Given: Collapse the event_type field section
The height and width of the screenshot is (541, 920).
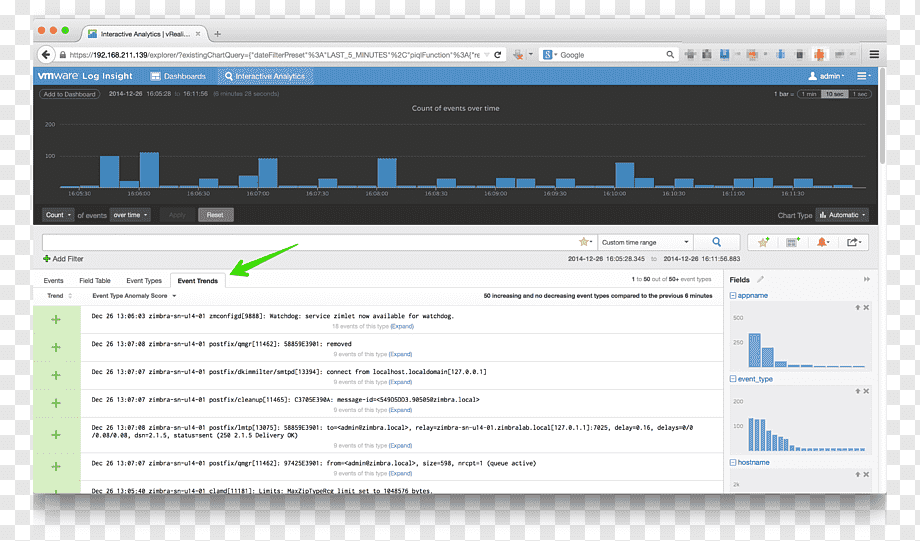Looking at the screenshot, I should tap(733, 379).
